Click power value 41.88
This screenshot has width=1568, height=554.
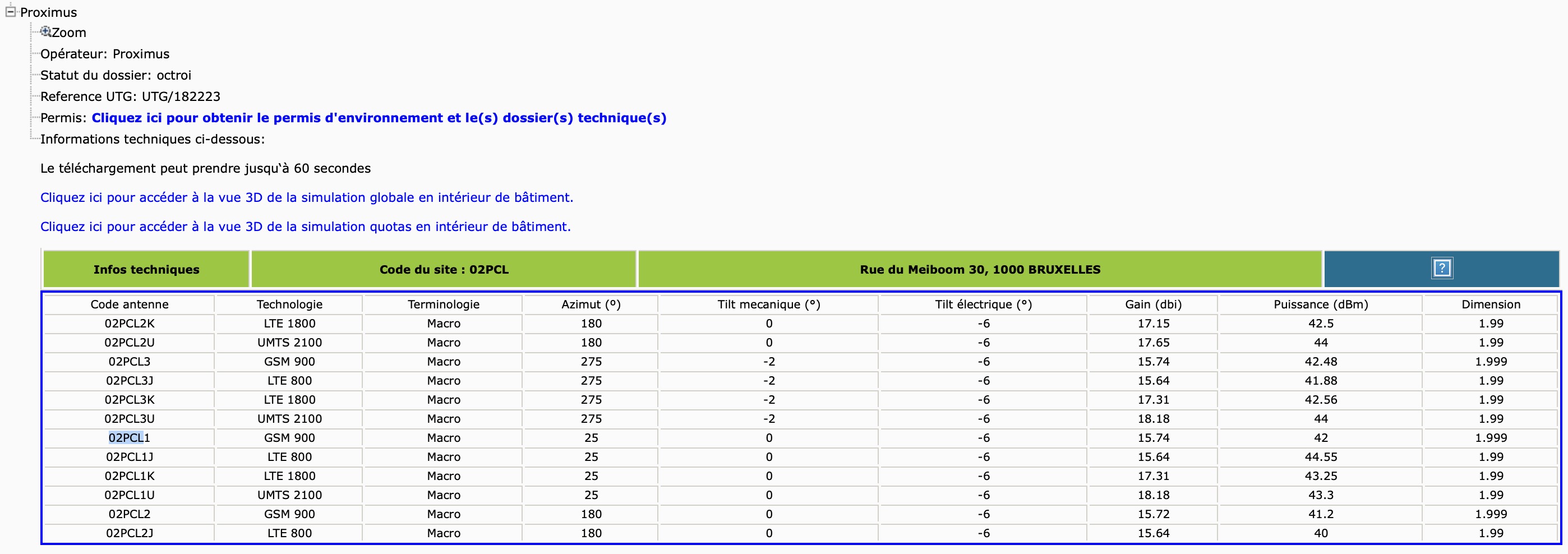(1320, 381)
